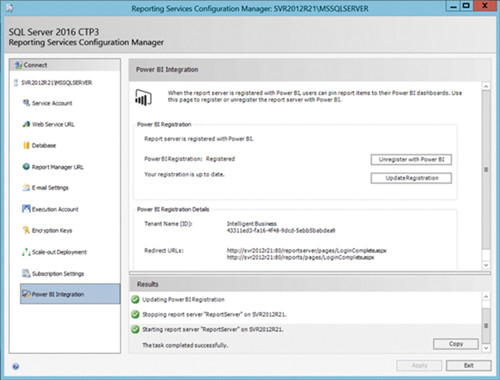Click the Execution Account icon
This screenshot has height=380, width=500.
26,209
